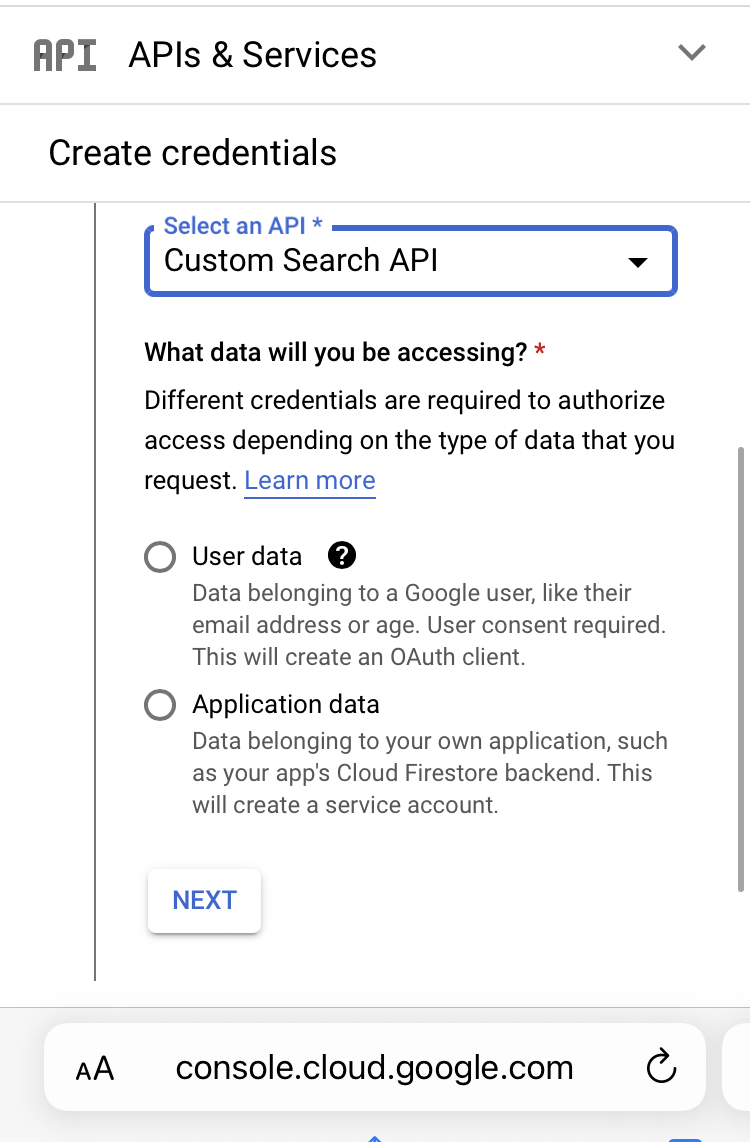The image size is (750, 1142).
Task: Reload the page using the refresh icon
Action: (x=660, y=1067)
